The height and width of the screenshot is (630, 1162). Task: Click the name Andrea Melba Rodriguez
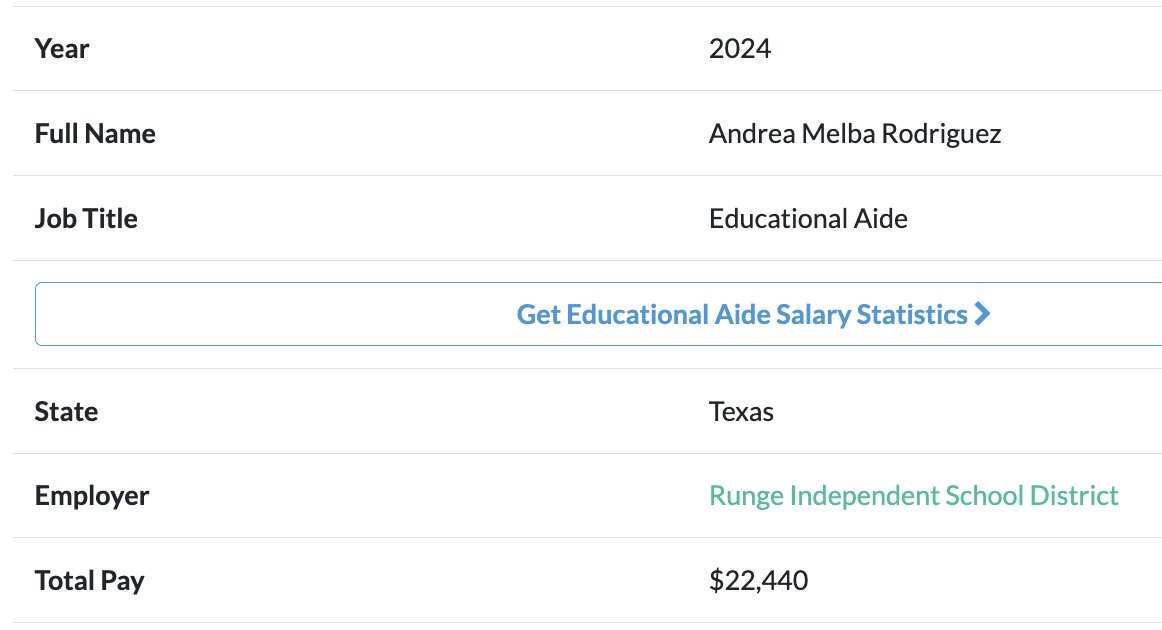pyautogui.click(x=854, y=134)
